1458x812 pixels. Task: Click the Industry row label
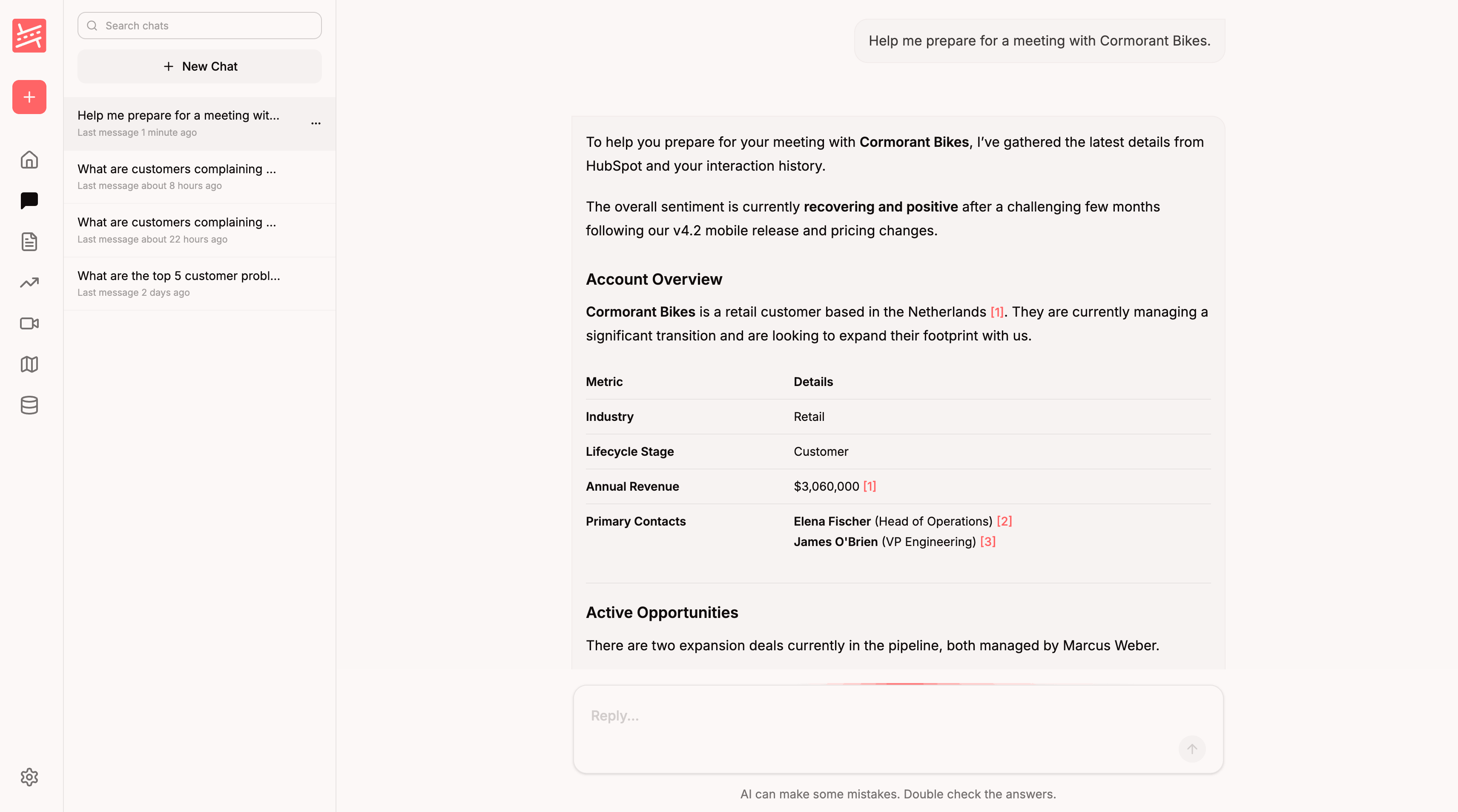(x=610, y=417)
